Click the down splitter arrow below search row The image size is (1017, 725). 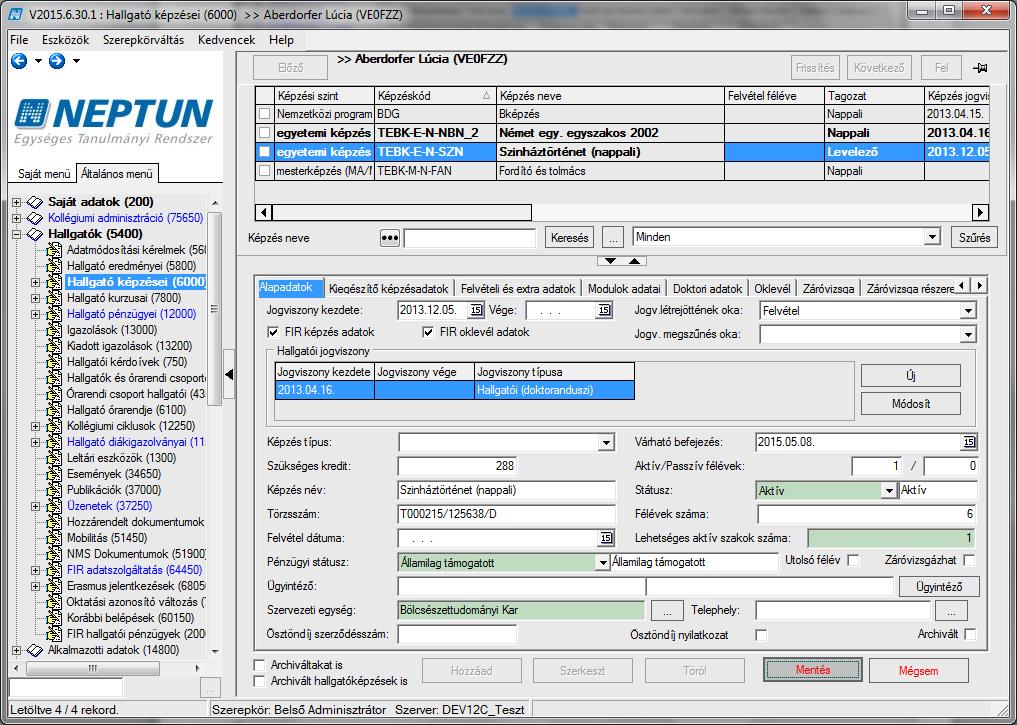click(x=610, y=261)
